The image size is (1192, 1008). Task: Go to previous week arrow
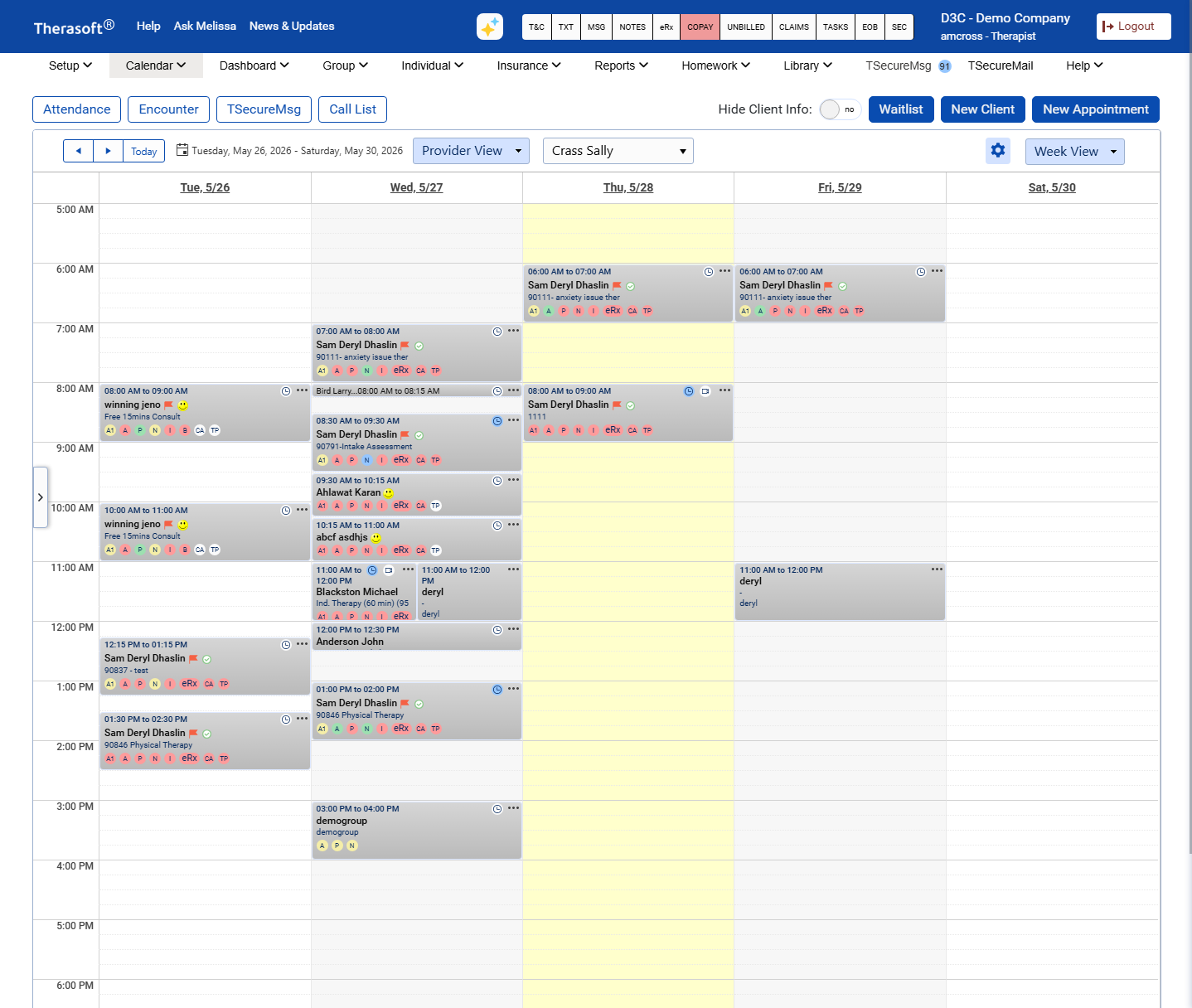tap(79, 151)
